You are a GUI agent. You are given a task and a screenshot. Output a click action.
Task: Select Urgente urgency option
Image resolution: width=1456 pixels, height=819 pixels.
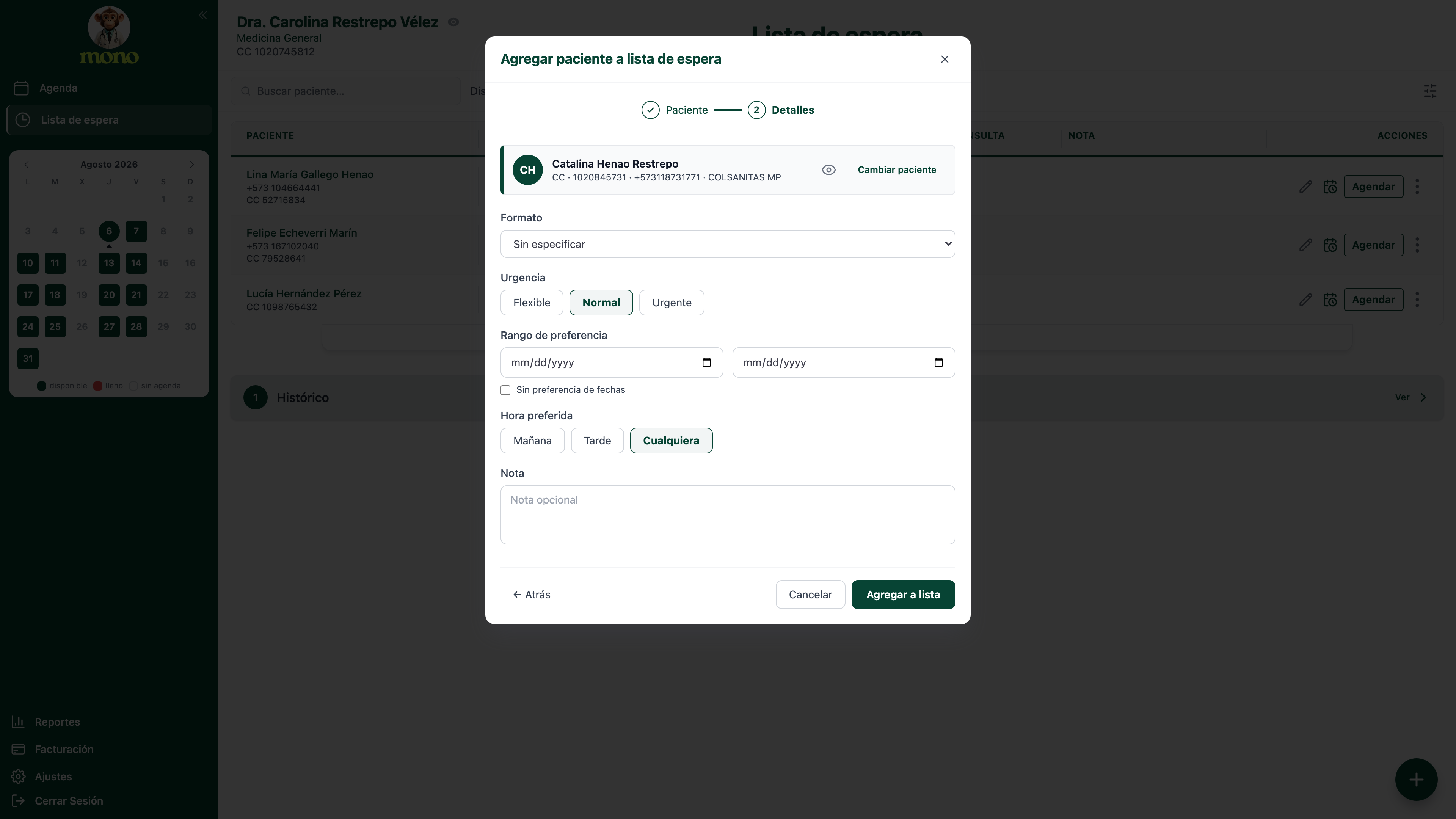[x=672, y=303]
